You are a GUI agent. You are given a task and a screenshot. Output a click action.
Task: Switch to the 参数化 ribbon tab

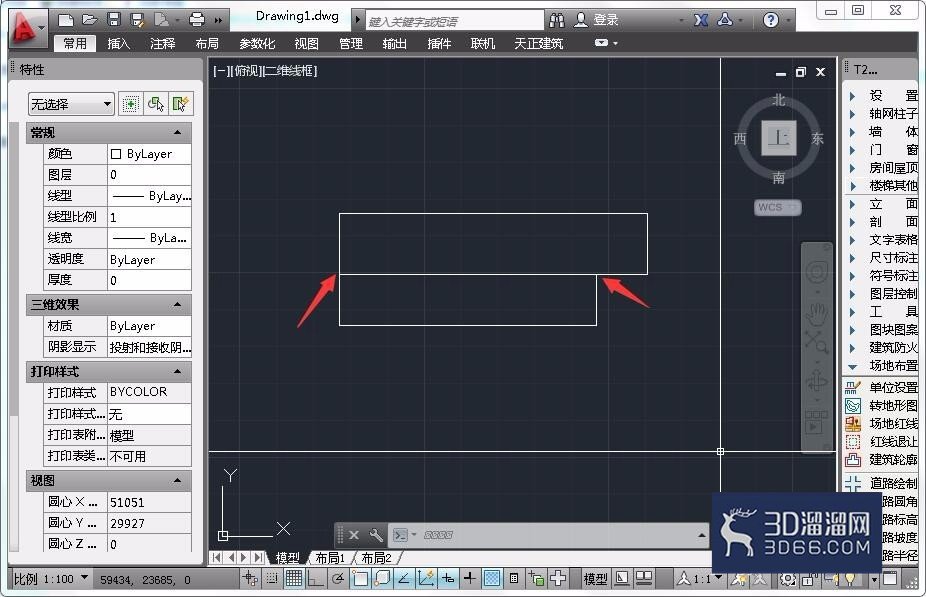tap(257, 44)
